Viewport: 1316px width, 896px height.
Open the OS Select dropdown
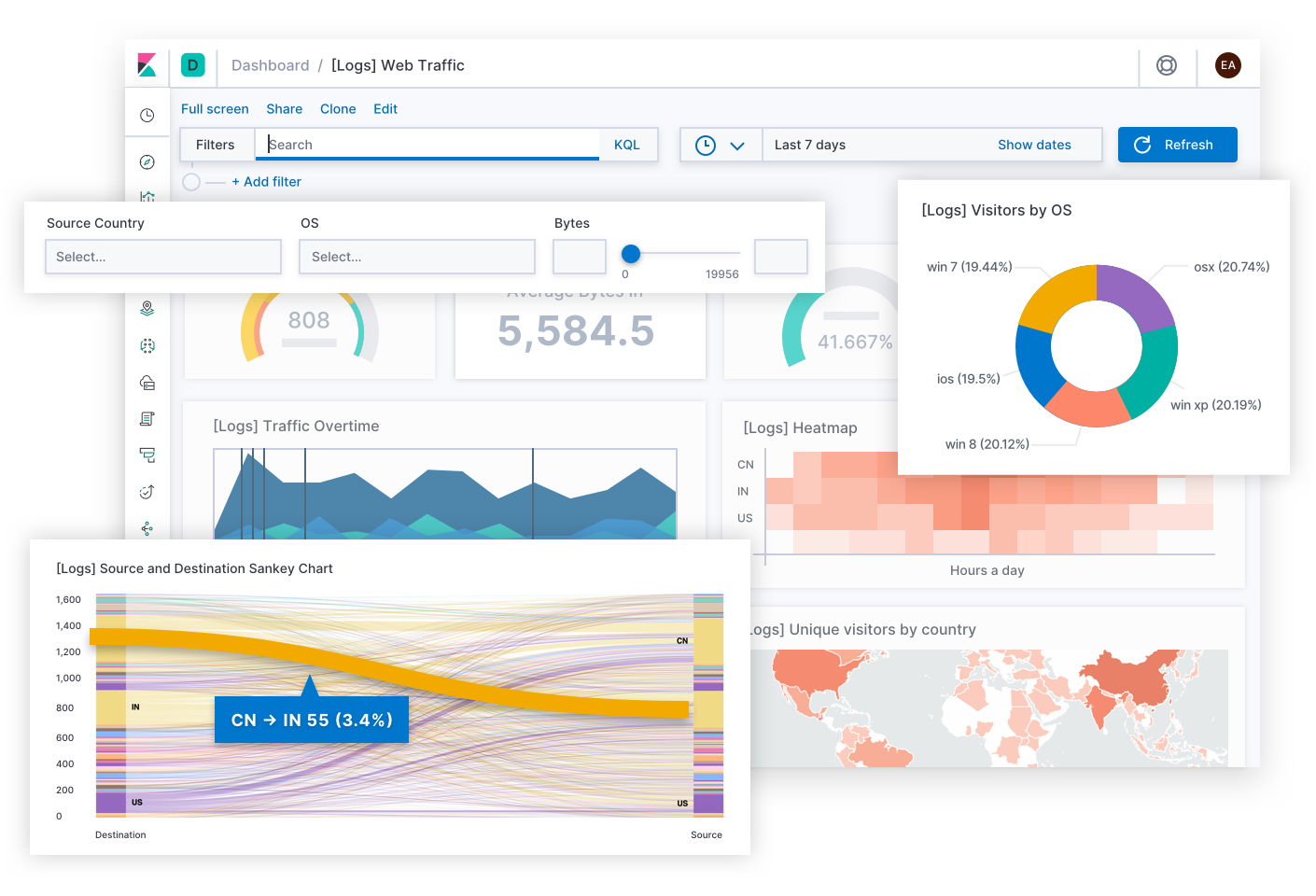pyautogui.click(x=417, y=257)
